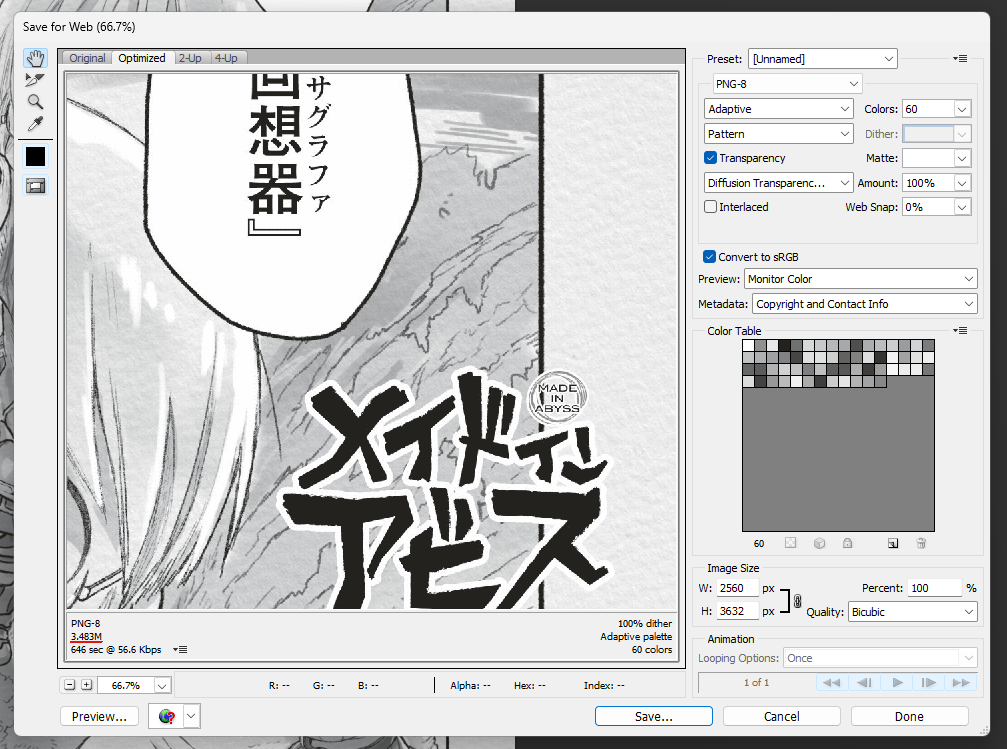This screenshot has width=1007, height=749.
Task: Click the Percent field showing 100
Action: pyautogui.click(x=934, y=588)
